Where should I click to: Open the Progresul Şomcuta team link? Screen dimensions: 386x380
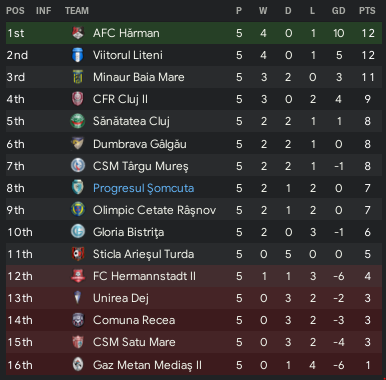[143, 188]
